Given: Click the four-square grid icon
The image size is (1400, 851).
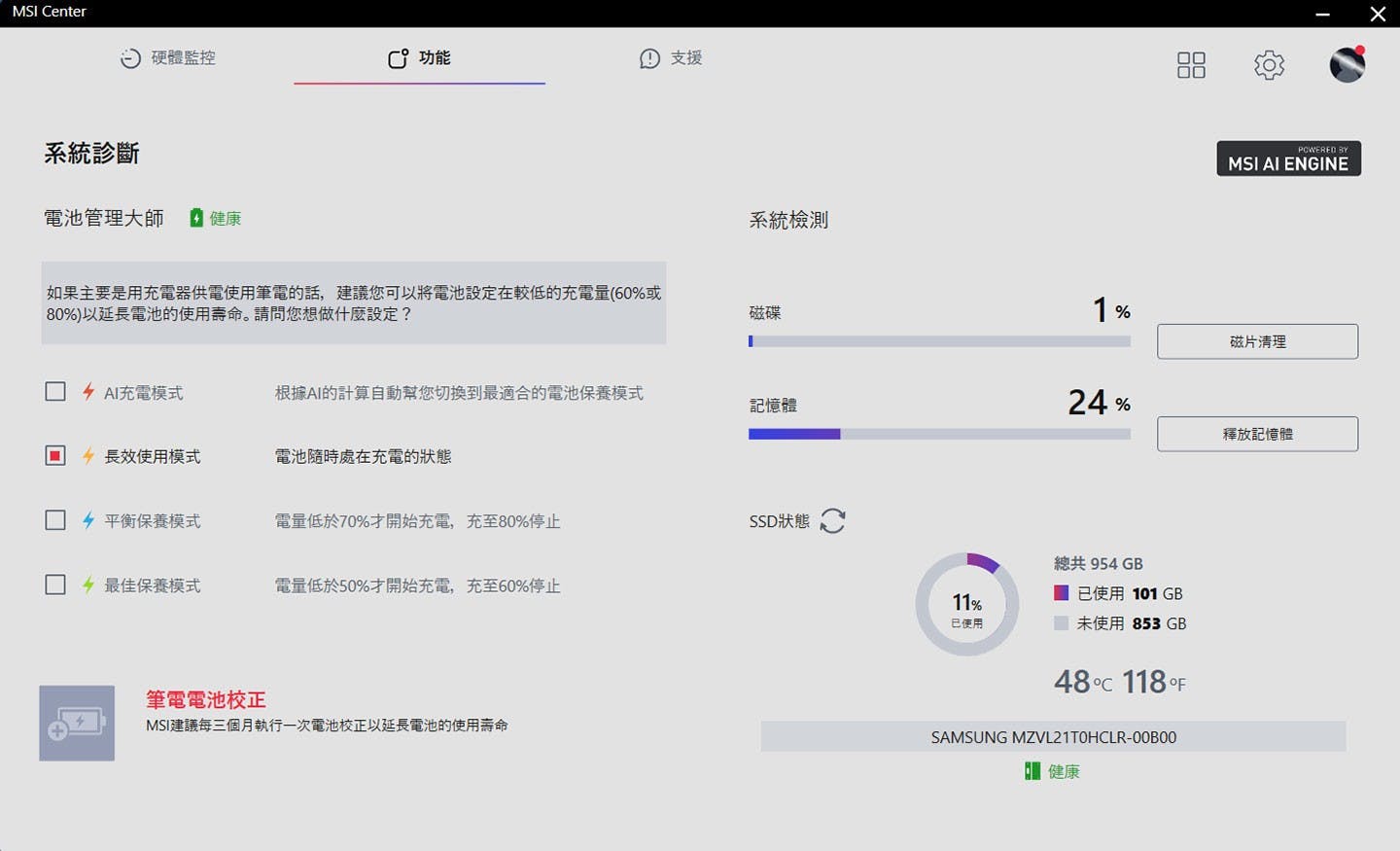Looking at the screenshot, I should [x=1191, y=65].
